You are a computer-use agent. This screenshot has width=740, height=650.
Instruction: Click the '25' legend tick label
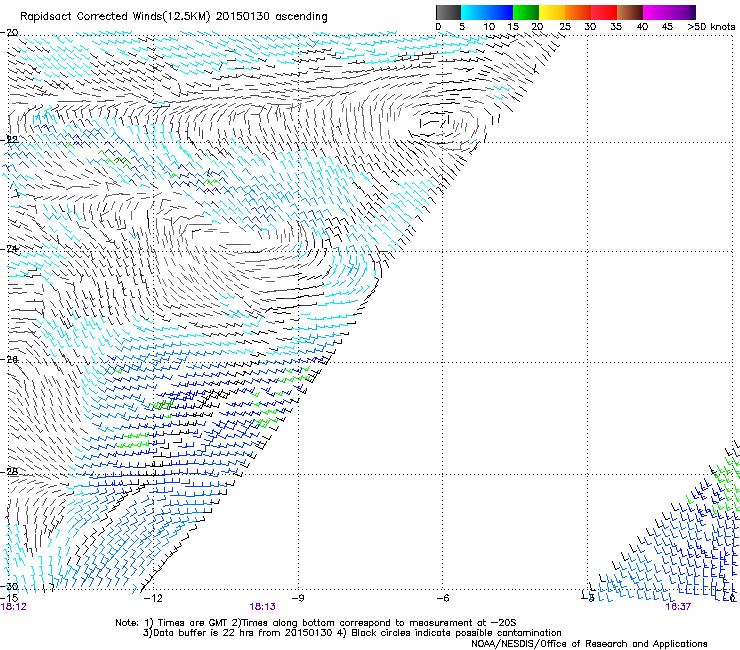(x=565, y=27)
